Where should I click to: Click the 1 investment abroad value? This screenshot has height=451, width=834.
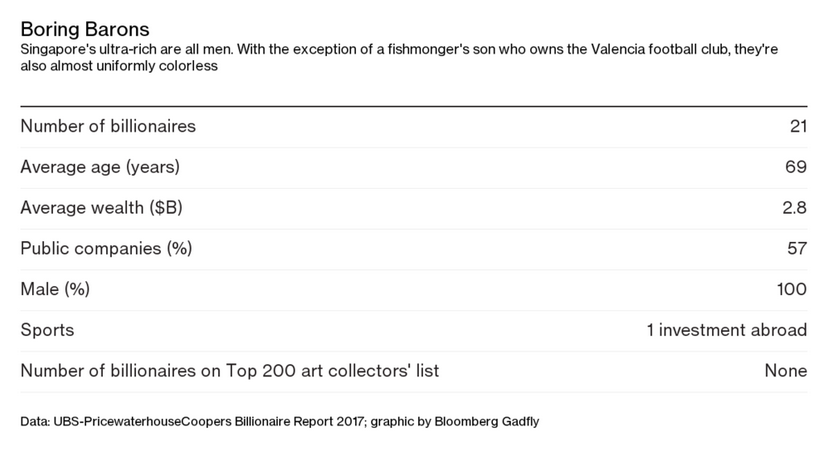(x=727, y=330)
